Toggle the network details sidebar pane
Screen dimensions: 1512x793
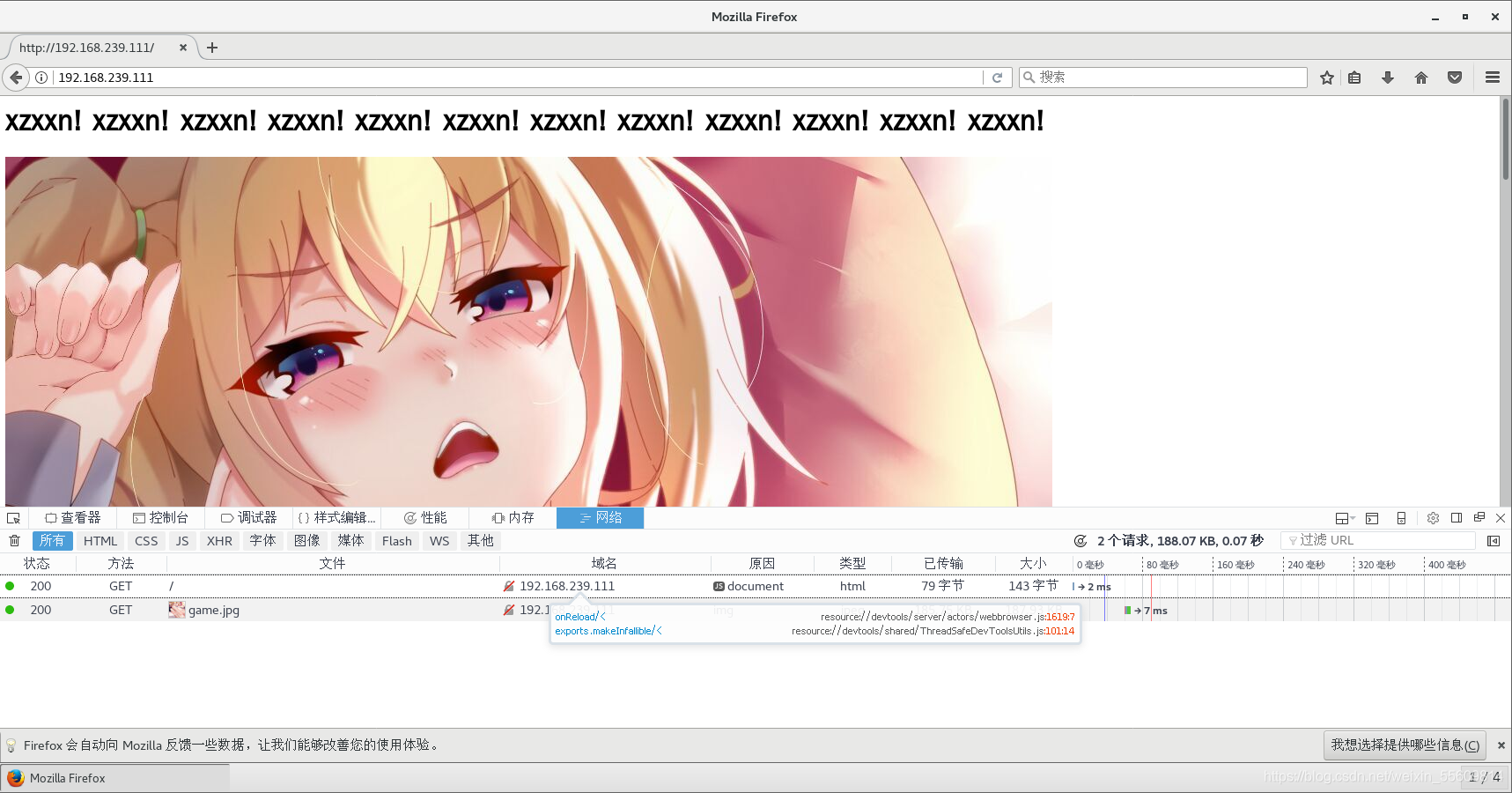point(1494,541)
